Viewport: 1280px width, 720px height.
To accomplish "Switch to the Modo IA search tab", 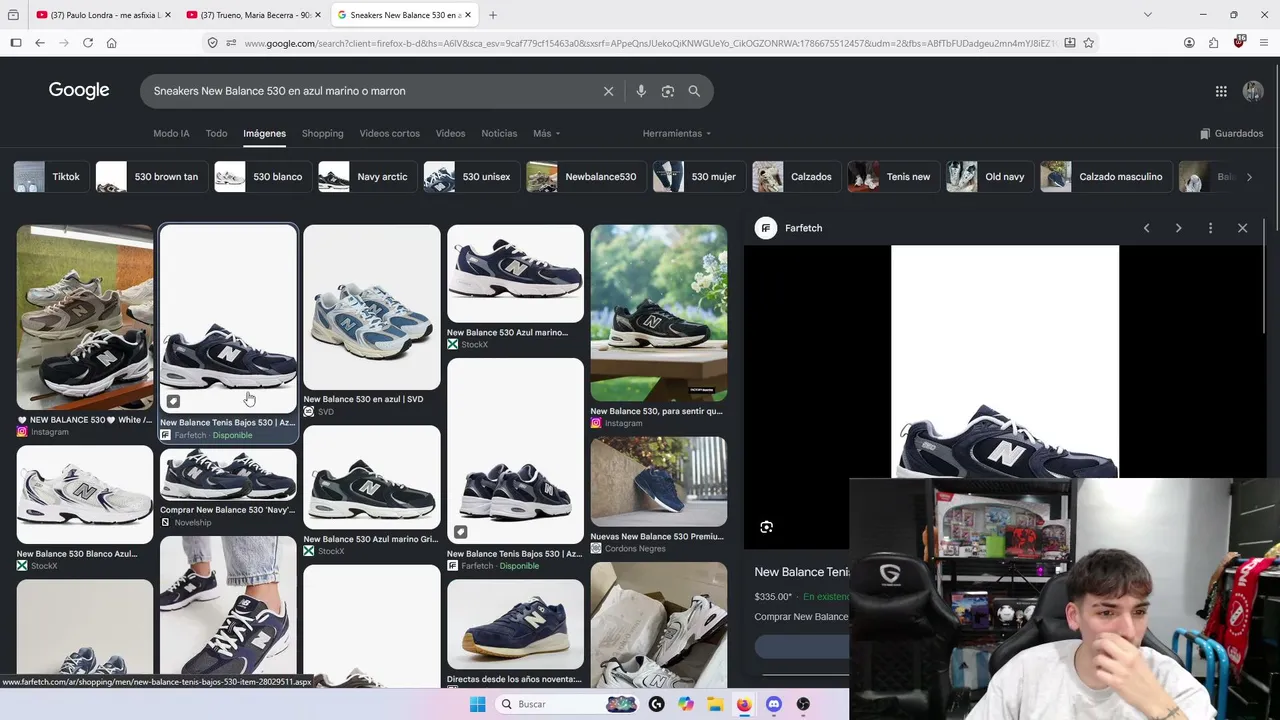I will coord(171,133).
